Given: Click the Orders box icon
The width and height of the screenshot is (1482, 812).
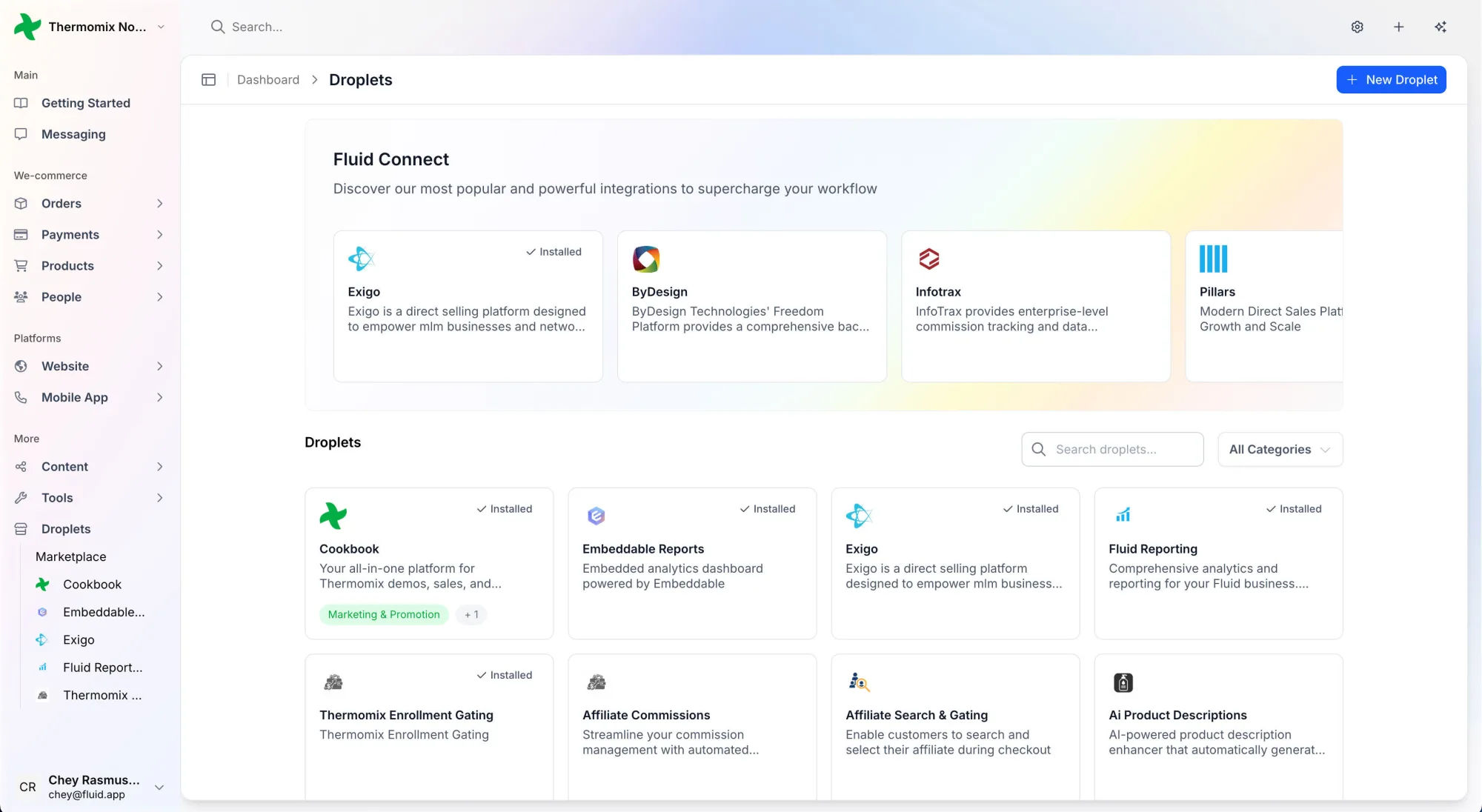Looking at the screenshot, I should coord(21,203).
